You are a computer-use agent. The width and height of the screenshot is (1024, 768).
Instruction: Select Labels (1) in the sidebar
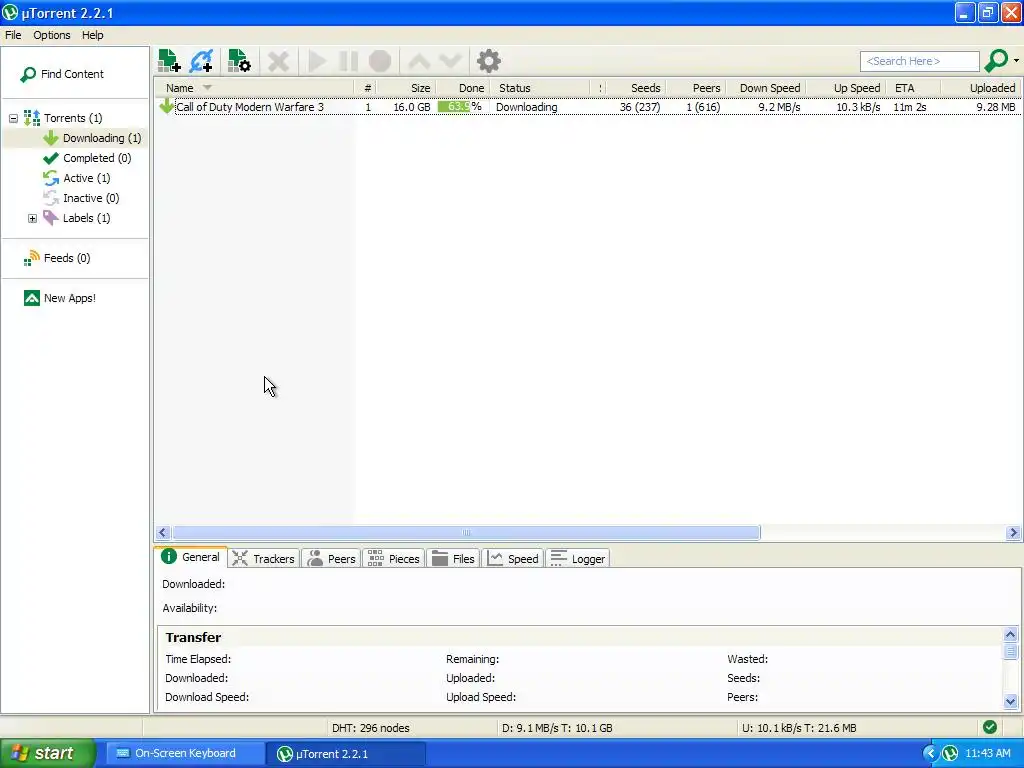click(x=76, y=218)
